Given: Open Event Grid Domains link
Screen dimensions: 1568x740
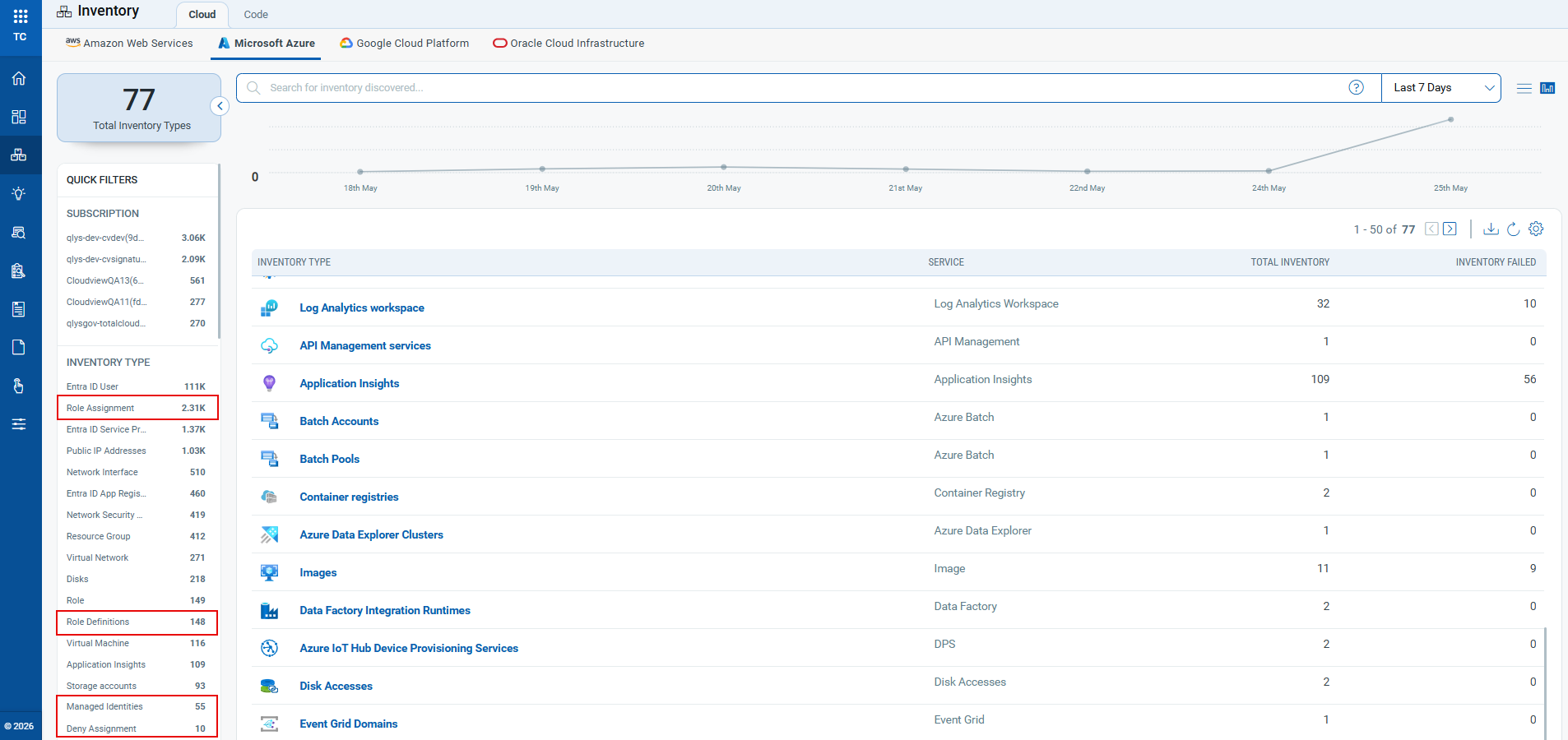Looking at the screenshot, I should (x=348, y=724).
